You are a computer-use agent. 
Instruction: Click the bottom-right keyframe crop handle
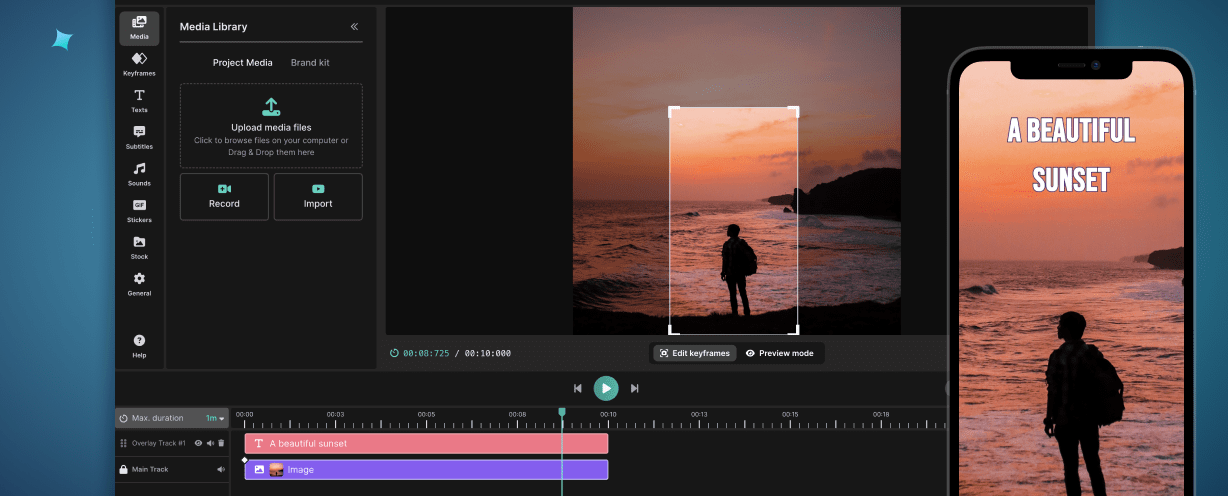click(x=794, y=329)
